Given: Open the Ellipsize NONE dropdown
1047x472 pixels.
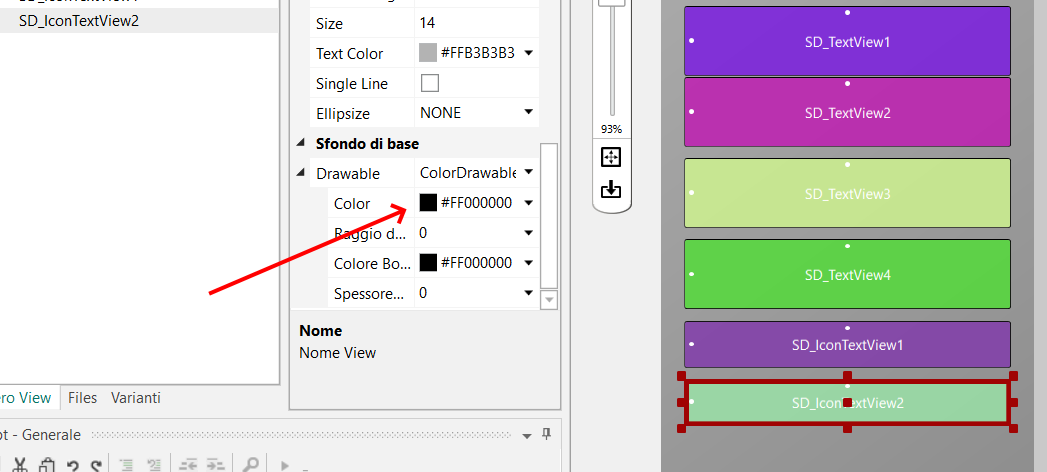Looking at the screenshot, I should pos(528,113).
